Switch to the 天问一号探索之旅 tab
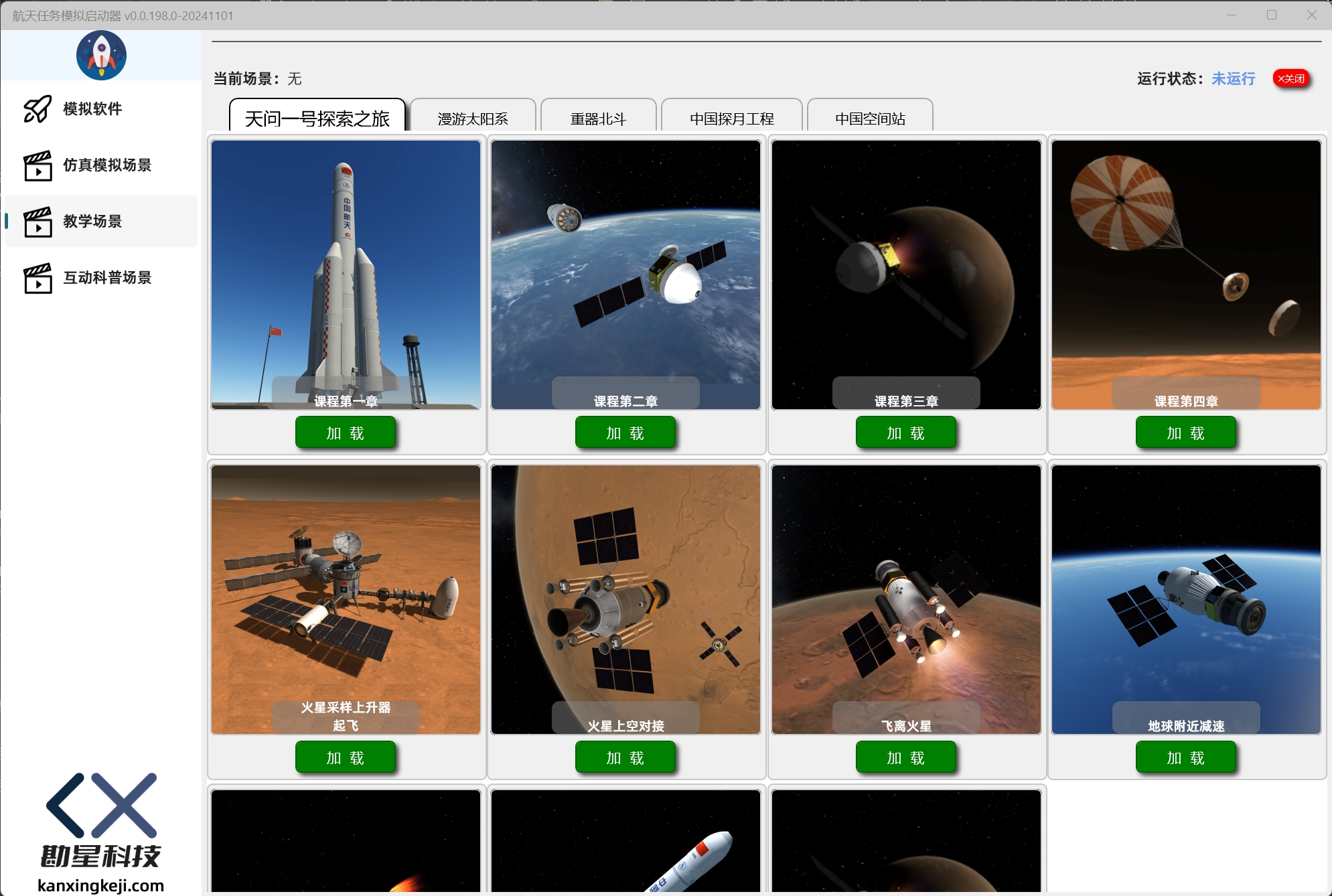Screen dimensions: 1332x896 [x=317, y=115]
